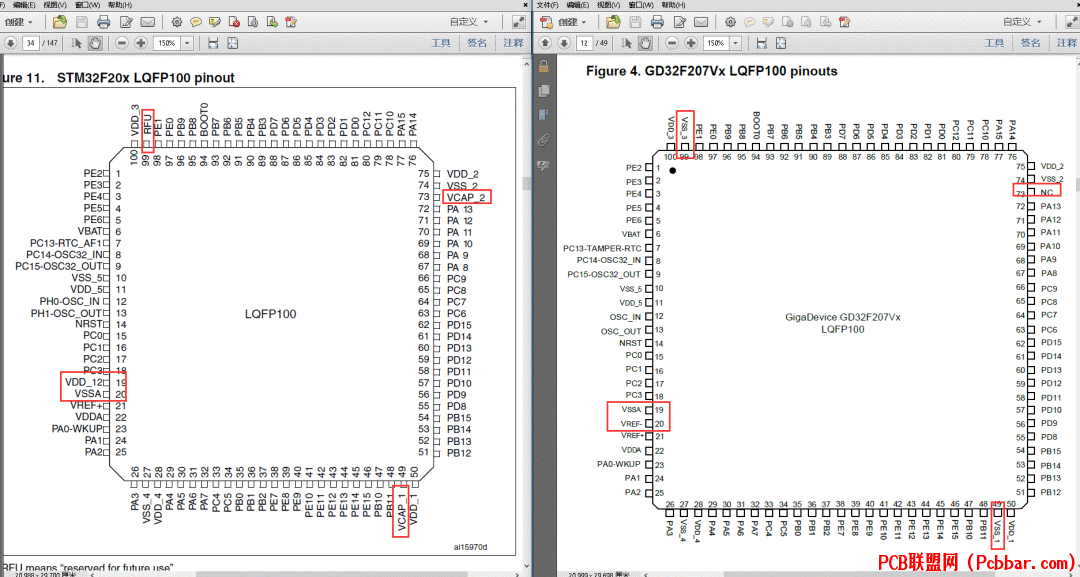
Task: Next page down-arrow in left window
Action: pos(10,43)
